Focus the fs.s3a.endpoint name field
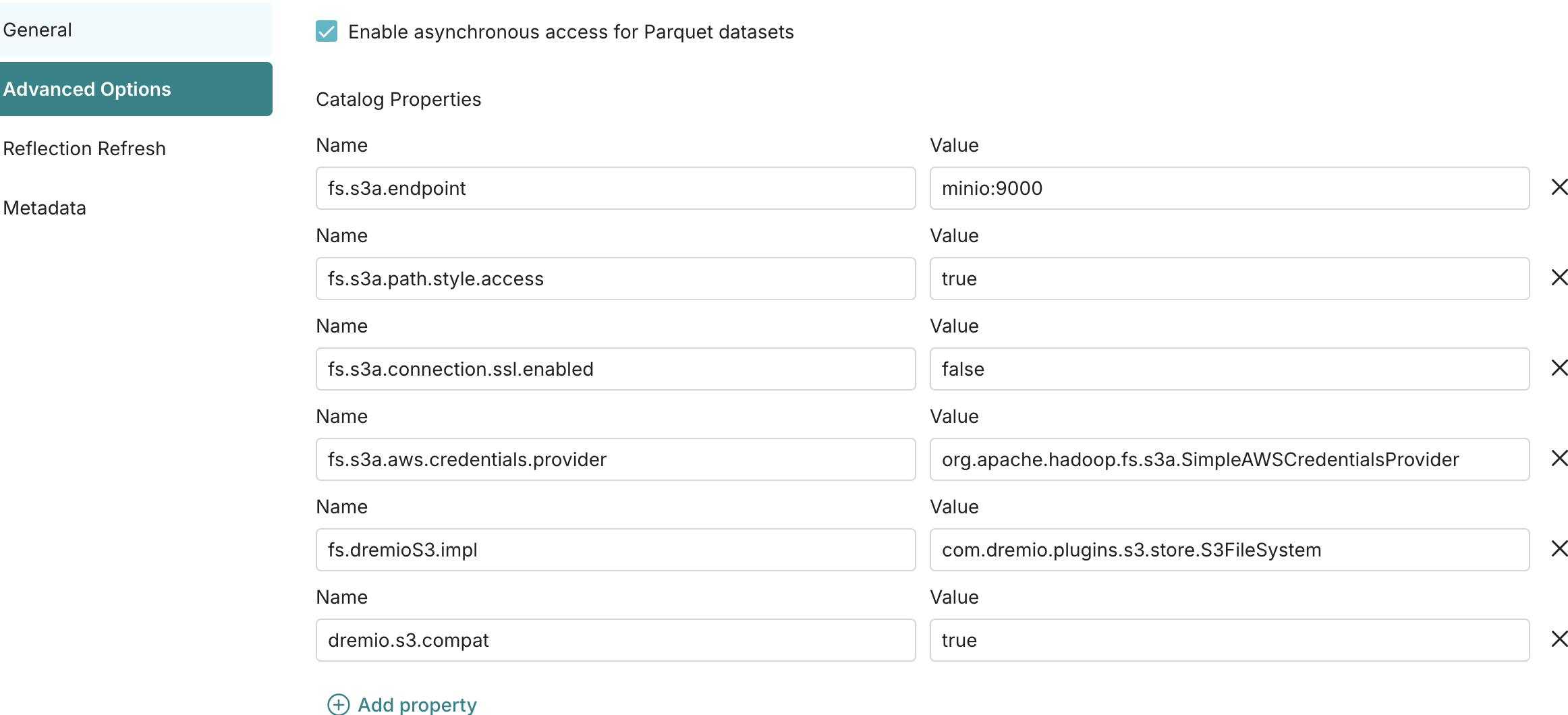1568x715 pixels. (x=615, y=189)
